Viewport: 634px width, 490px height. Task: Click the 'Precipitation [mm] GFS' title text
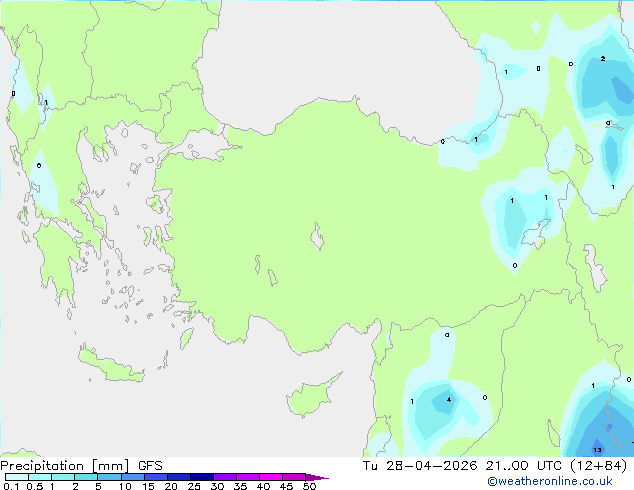coord(81,466)
